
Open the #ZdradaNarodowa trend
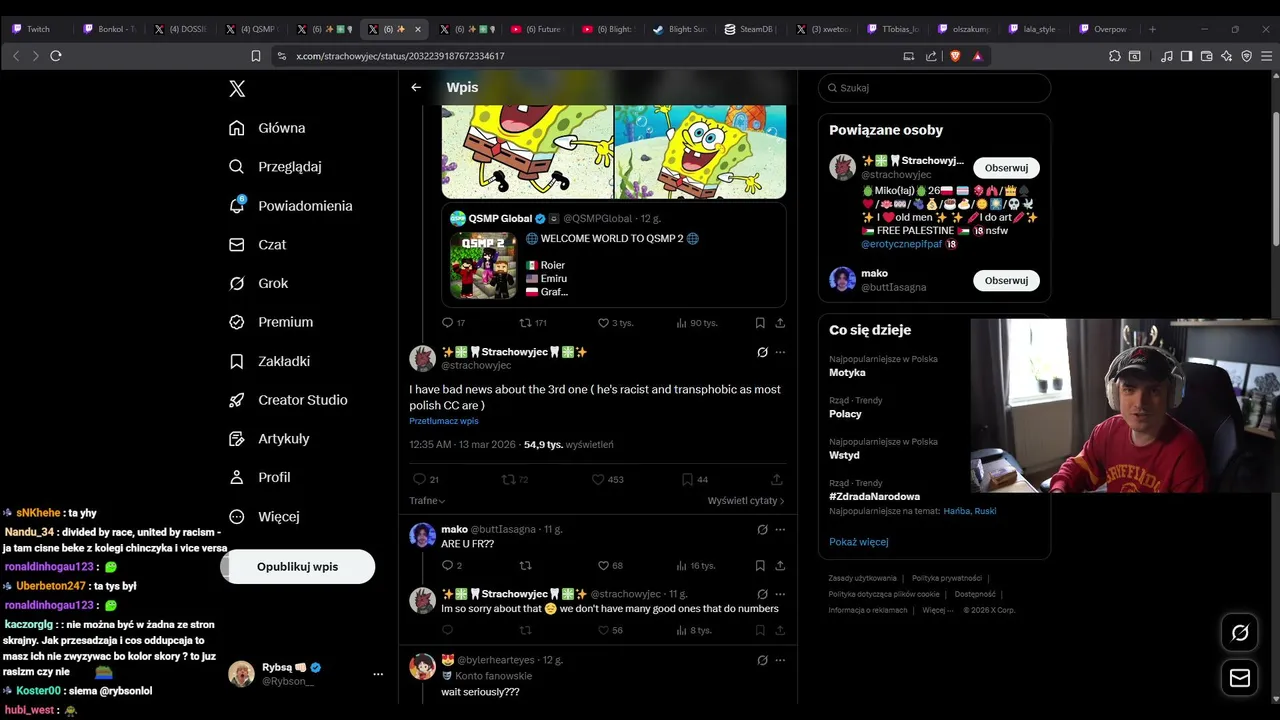click(874, 496)
